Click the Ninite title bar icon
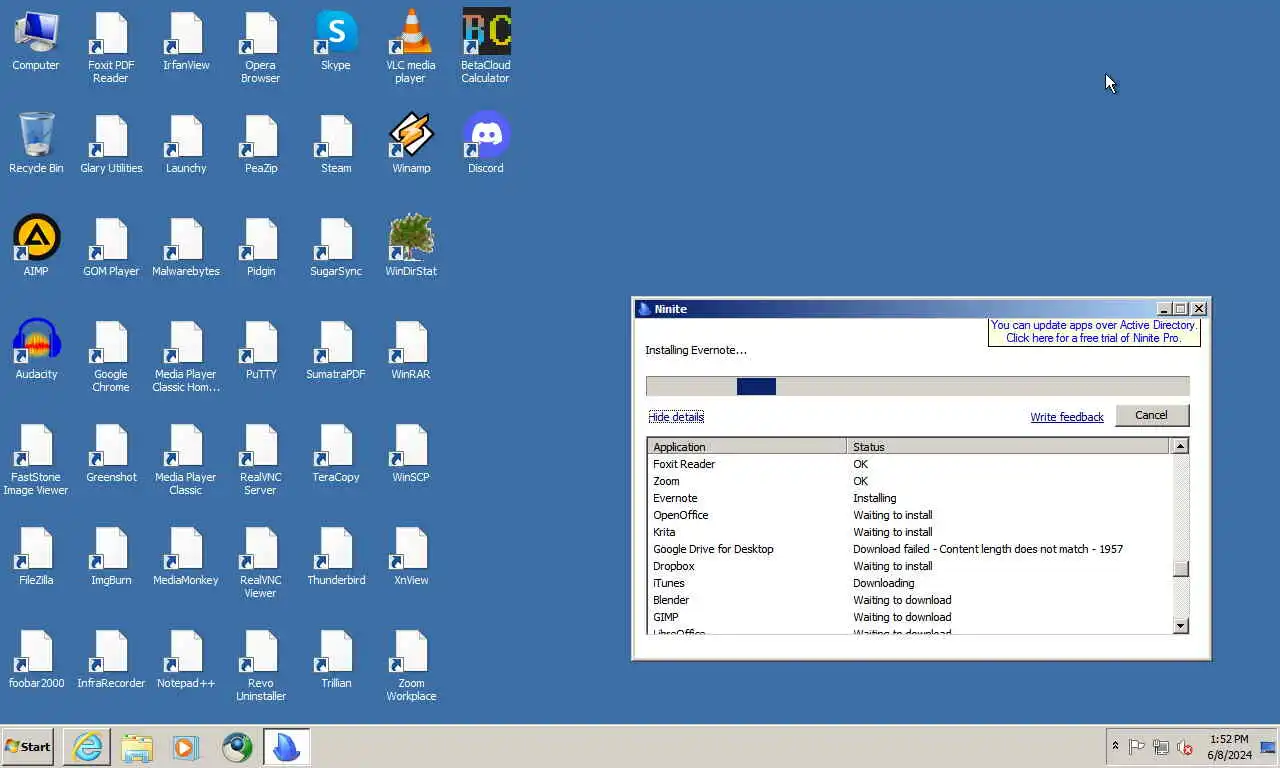 pyautogui.click(x=644, y=309)
